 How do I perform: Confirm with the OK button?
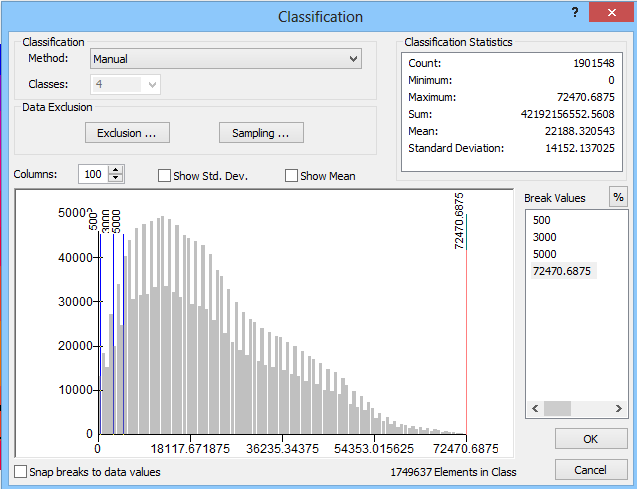pyautogui.click(x=590, y=439)
